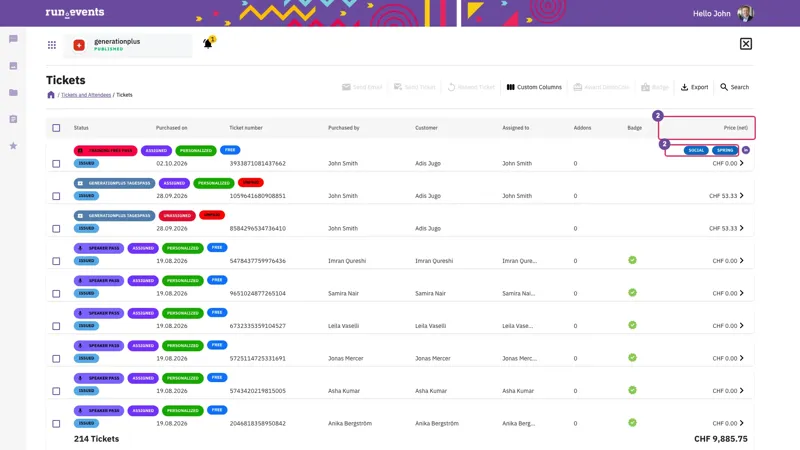Open the image gallery sidebar icon
The width and height of the screenshot is (800, 450).
[13, 66]
